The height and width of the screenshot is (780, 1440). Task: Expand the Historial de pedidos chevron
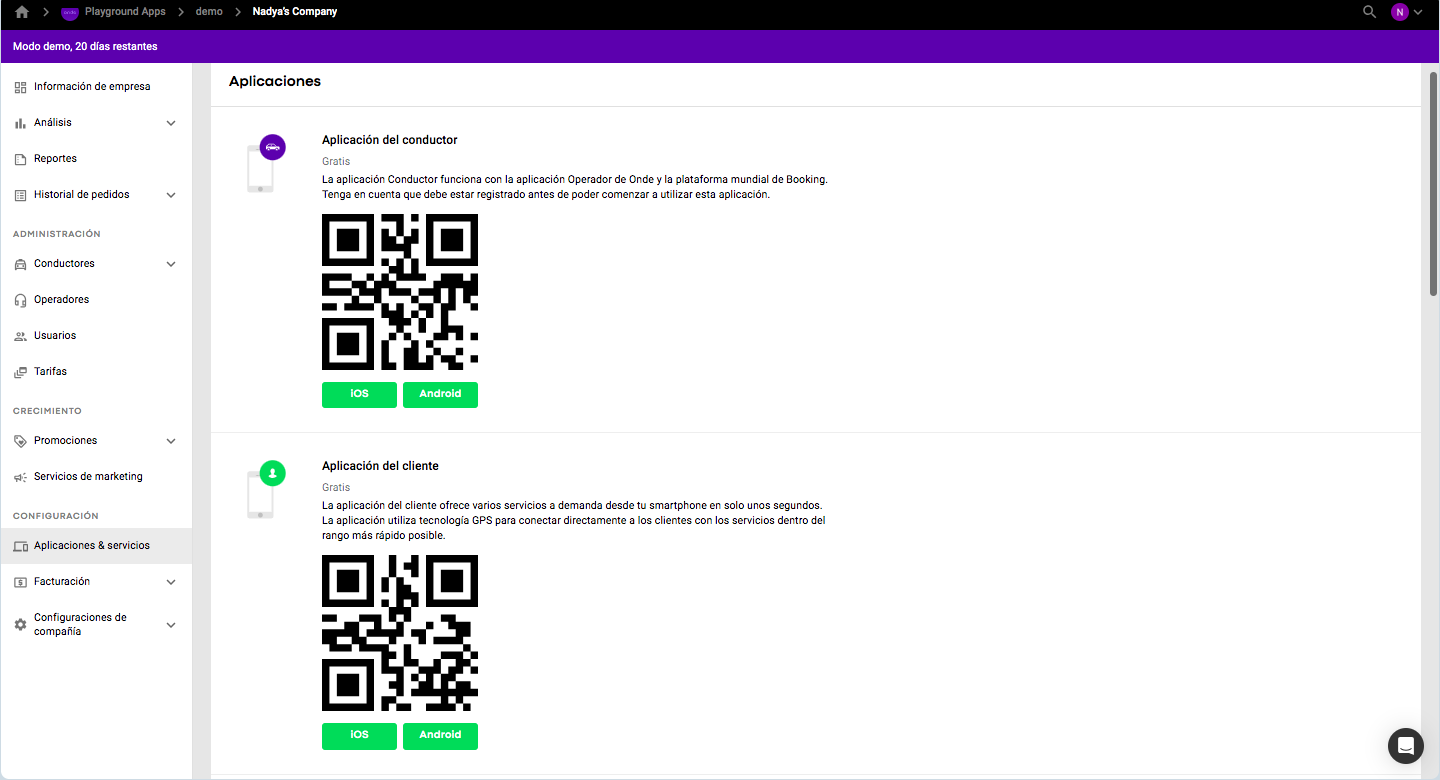coord(171,195)
